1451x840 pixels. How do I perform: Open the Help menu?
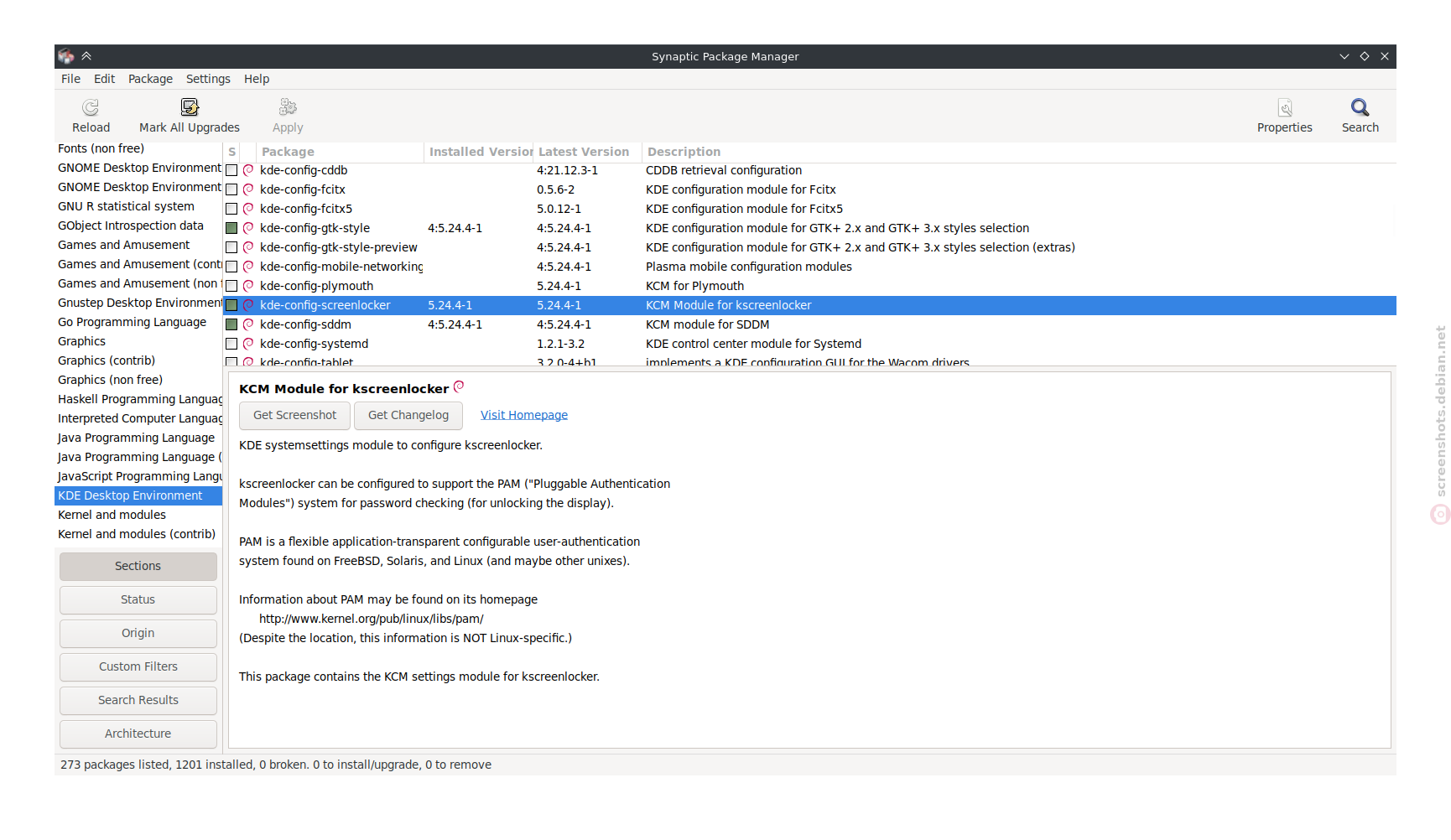coord(257,79)
